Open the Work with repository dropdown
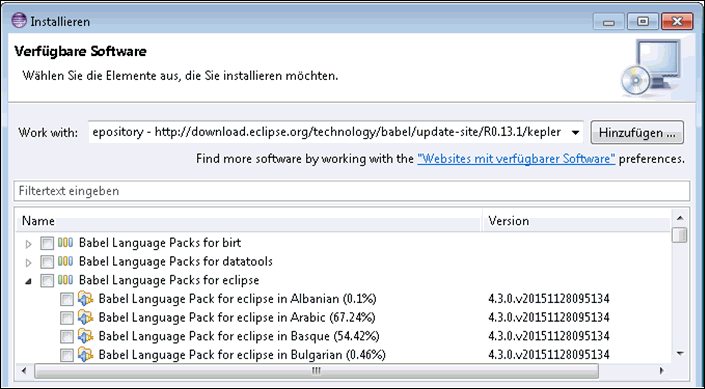Viewport: 705px width, 389px height. (x=575, y=133)
